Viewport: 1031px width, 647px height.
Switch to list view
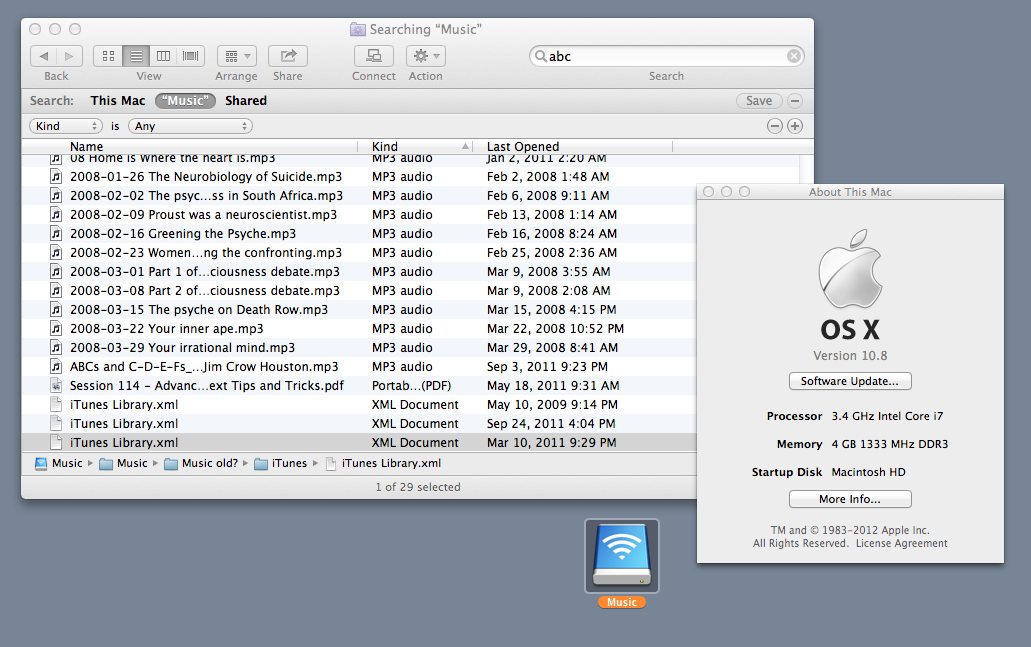[136, 57]
